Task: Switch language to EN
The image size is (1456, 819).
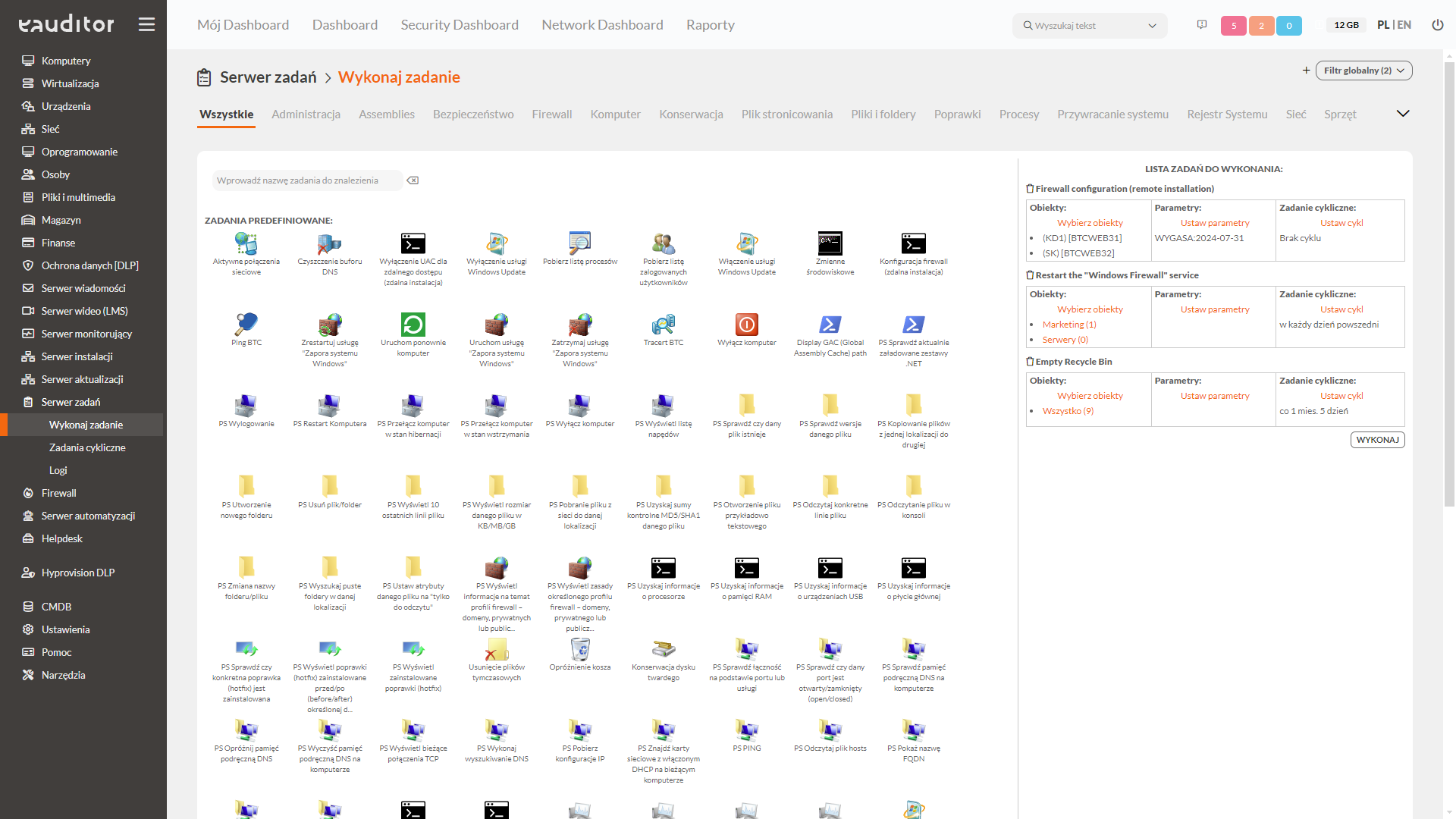Action: tap(1404, 25)
